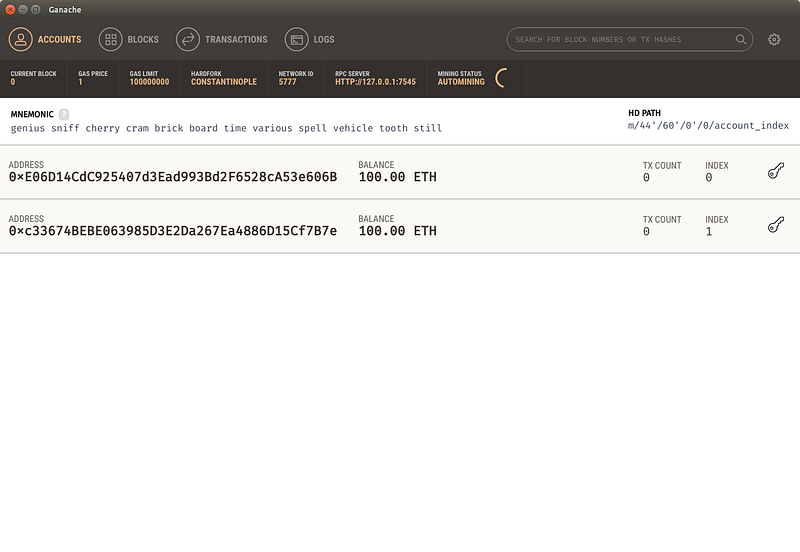The height and width of the screenshot is (552, 800).
Task: Click the Logs window icon
Action: click(296, 40)
